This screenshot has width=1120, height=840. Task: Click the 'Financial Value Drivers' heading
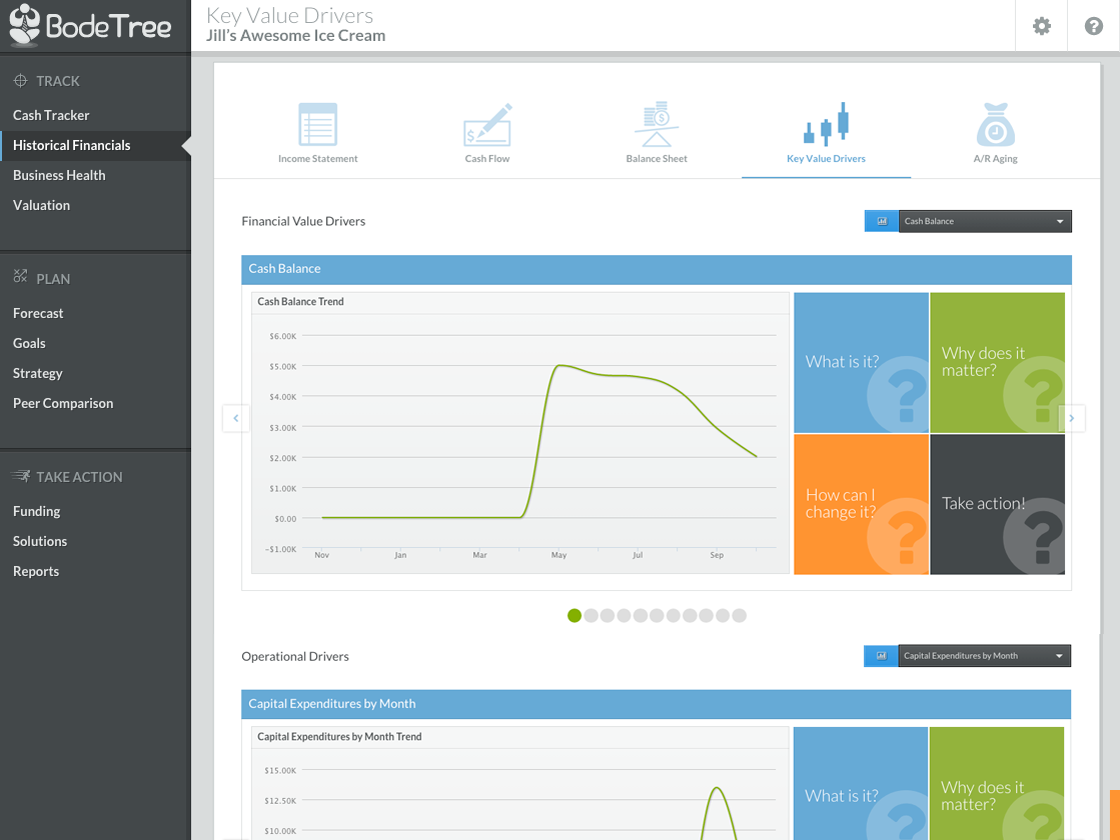click(304, 221)
